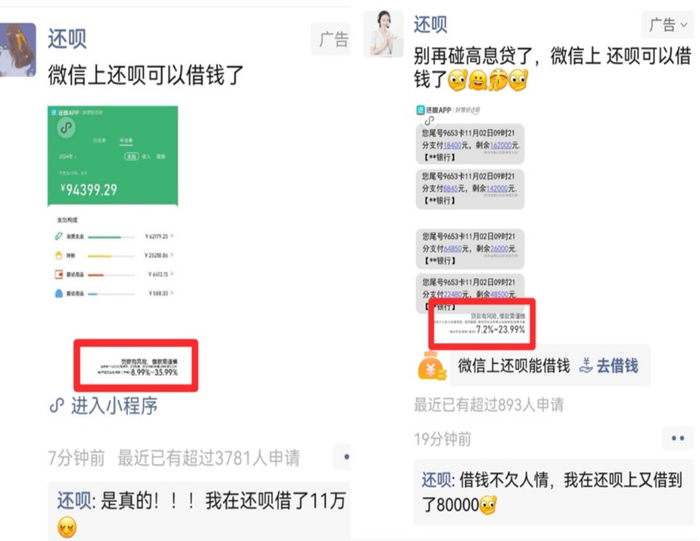Tap the ¥94399.29 amount in bill image
Viewport: 700px width, 541px height.
coord(89,190)
